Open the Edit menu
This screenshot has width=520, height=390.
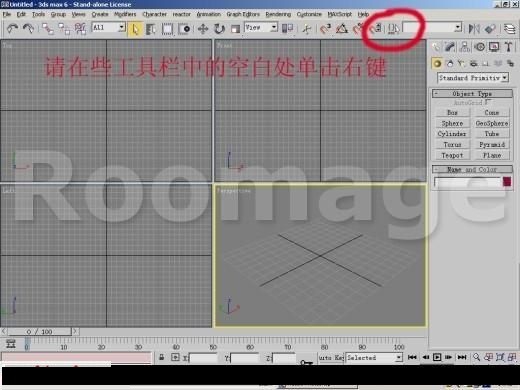21,14
